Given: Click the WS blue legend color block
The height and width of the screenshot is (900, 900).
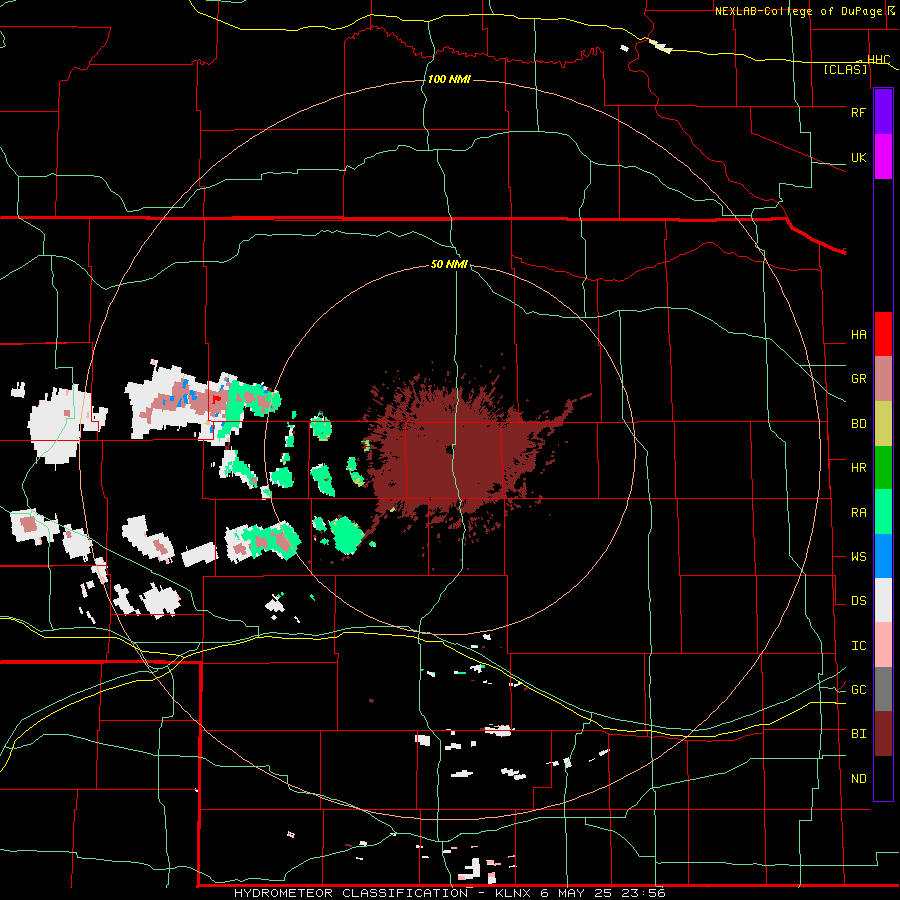Looking at the screenshot, I should (883, 556).
